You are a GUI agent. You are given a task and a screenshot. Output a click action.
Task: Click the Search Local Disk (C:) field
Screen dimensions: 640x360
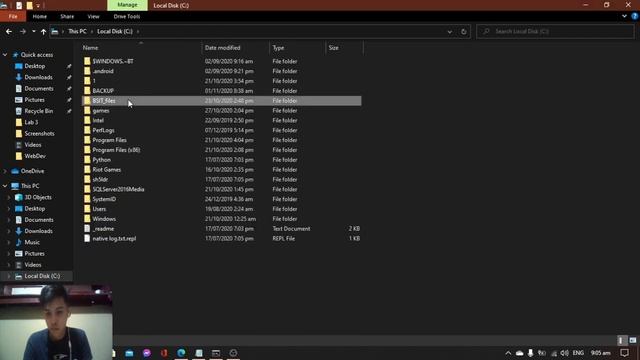point(555,31)
